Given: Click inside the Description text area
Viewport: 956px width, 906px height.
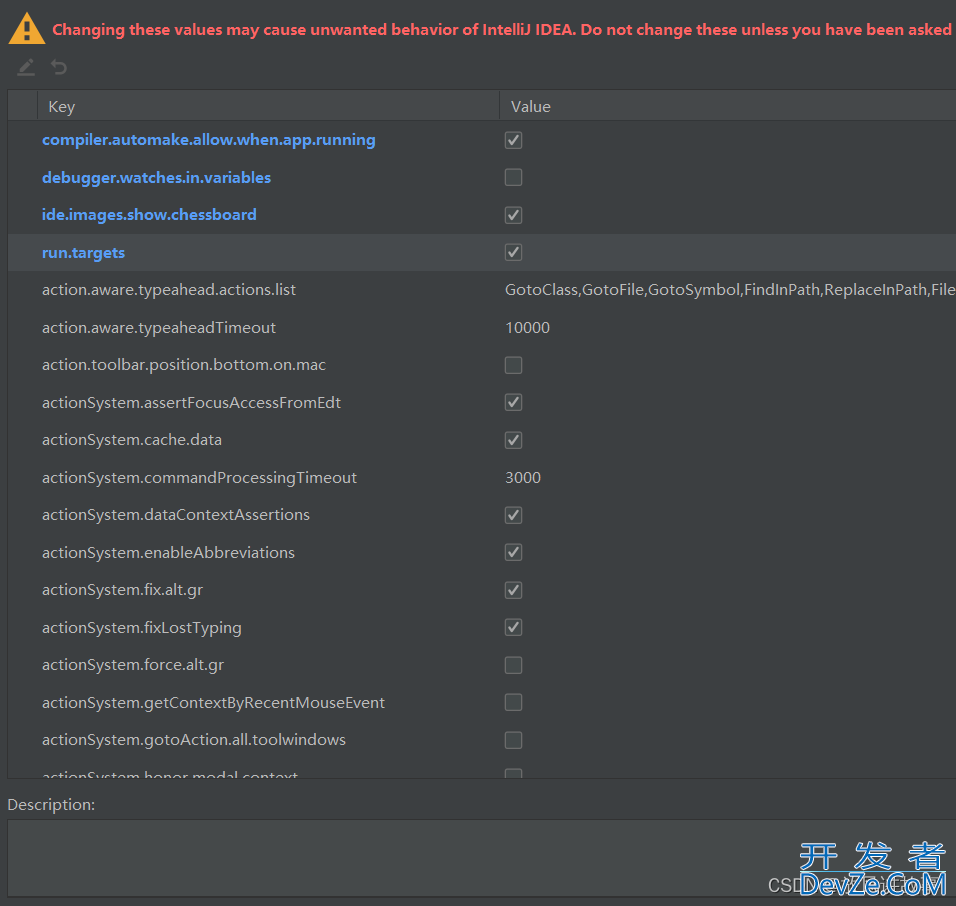Looking at the screenshot, I should pyautogui.click(x=482, y=858).
